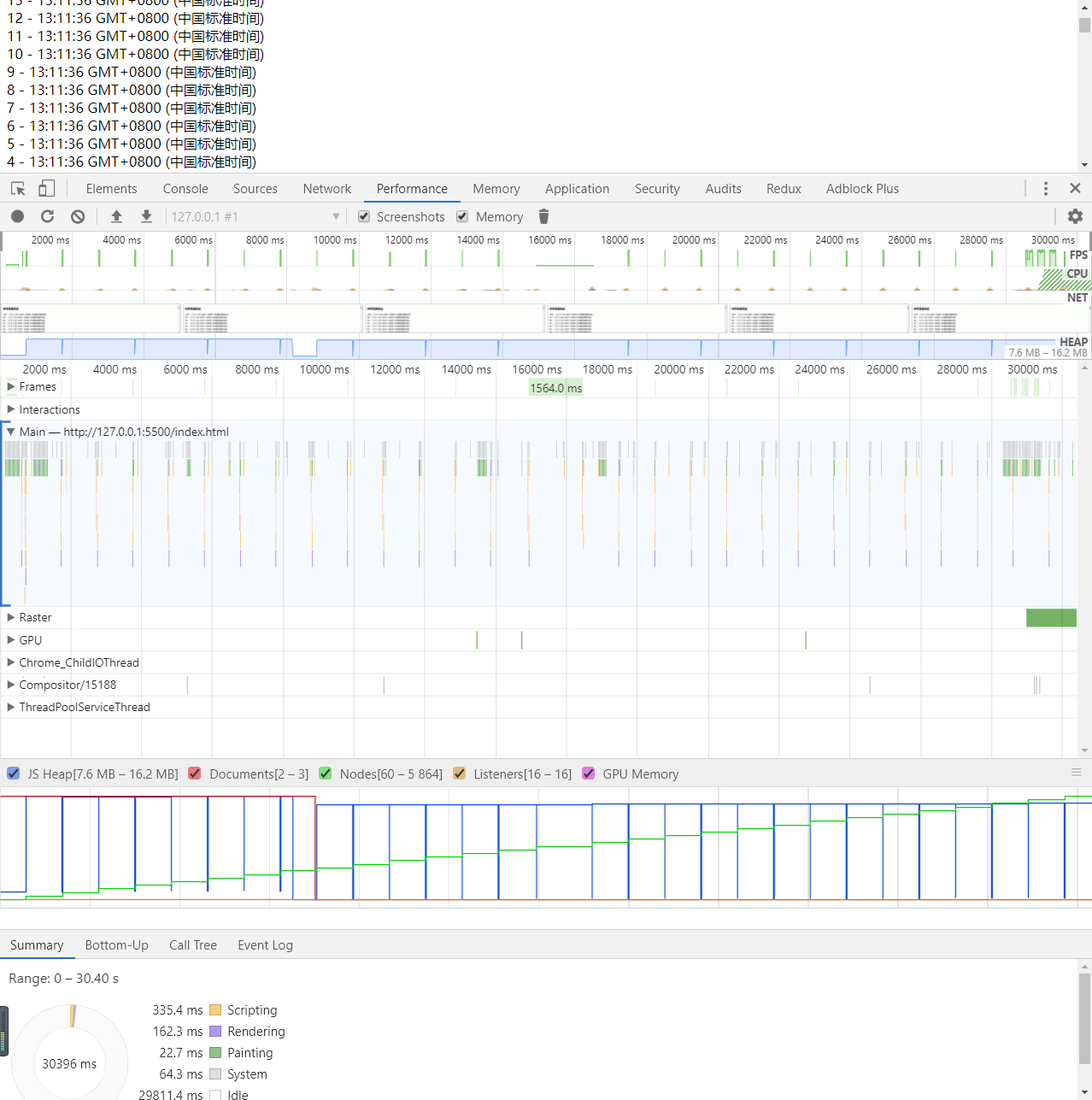Viewport: 1092px width, 1100px height.
Task: Click the clear recording icon
Action: click(78, 217)
